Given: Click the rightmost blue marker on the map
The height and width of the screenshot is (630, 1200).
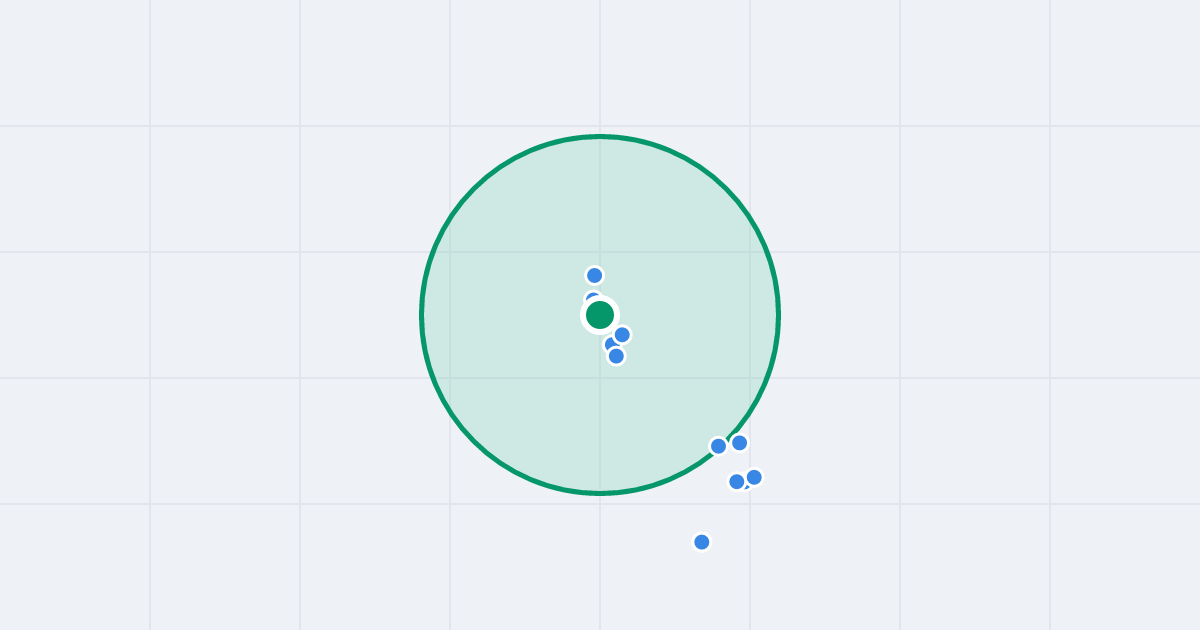Looking at the screenshot, I should click(754, 477).
